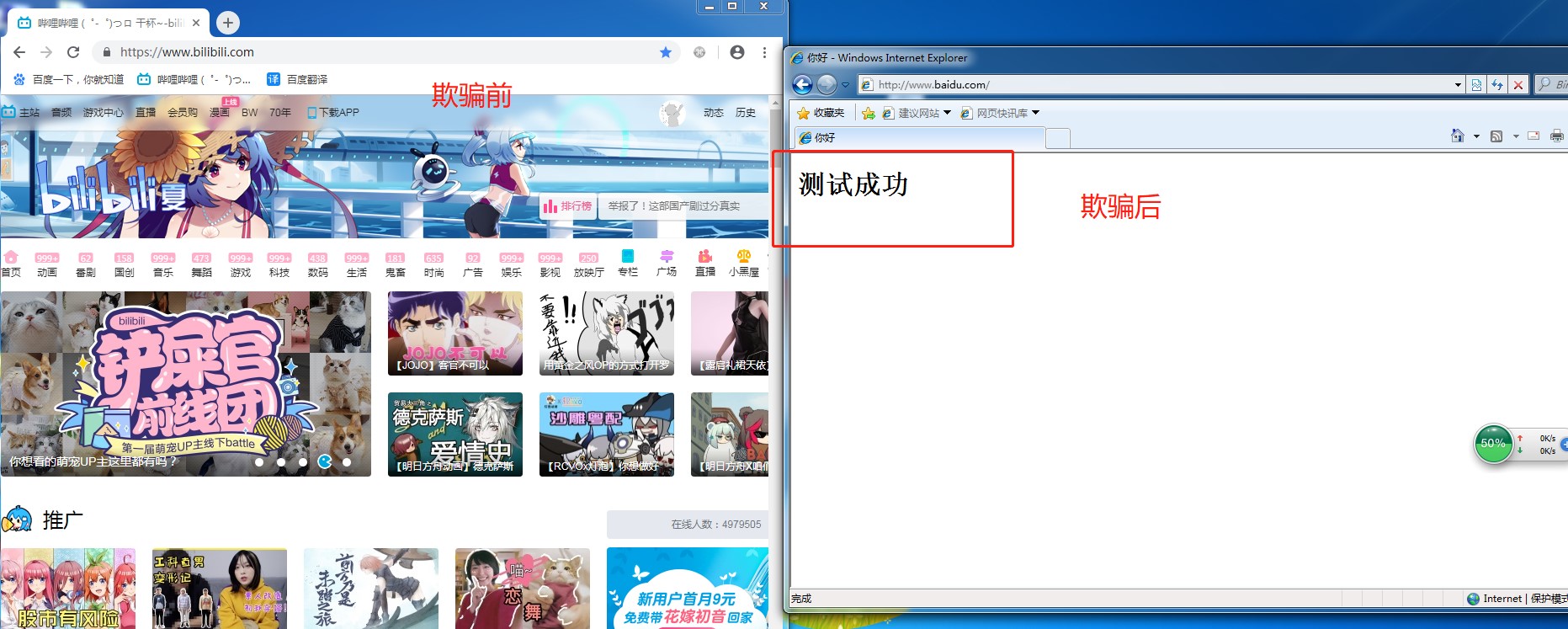The width and height of the screenshot is (1568, 629).
Task: Click the blue bookmark star in Chrome address bar
Action: 666,52
